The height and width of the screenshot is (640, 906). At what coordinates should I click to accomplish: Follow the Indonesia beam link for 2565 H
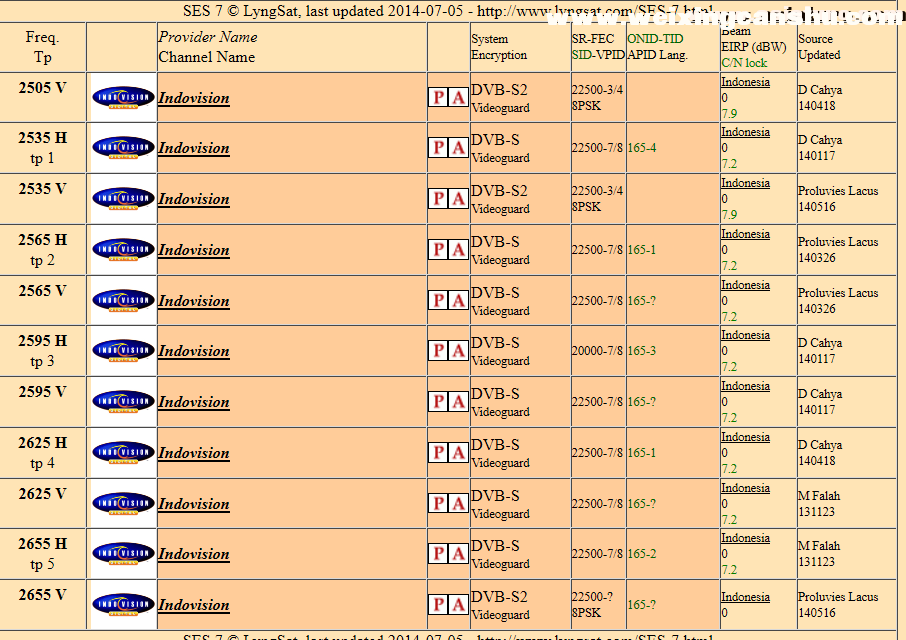745,234
